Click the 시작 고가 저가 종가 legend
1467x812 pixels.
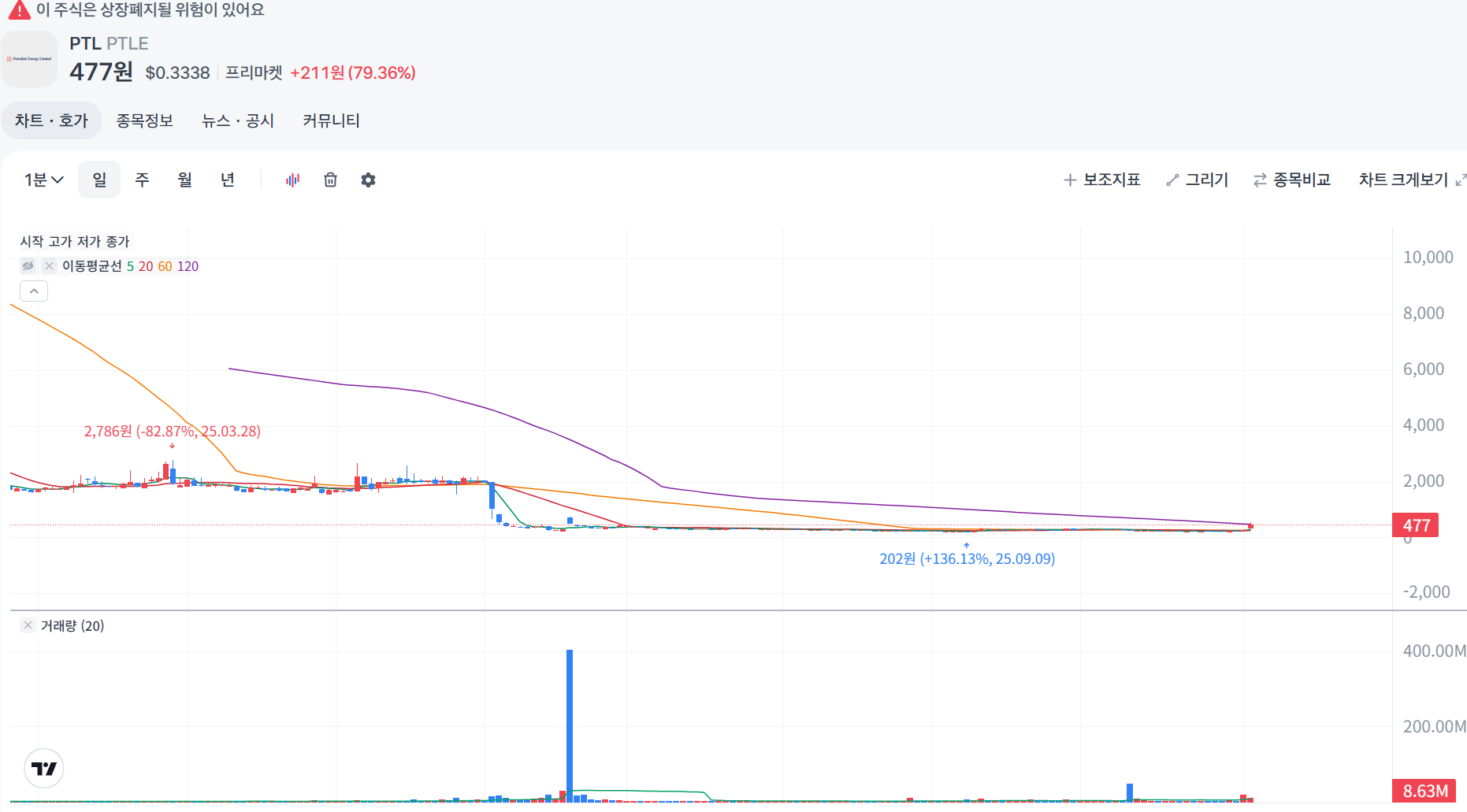pos(75,242)
